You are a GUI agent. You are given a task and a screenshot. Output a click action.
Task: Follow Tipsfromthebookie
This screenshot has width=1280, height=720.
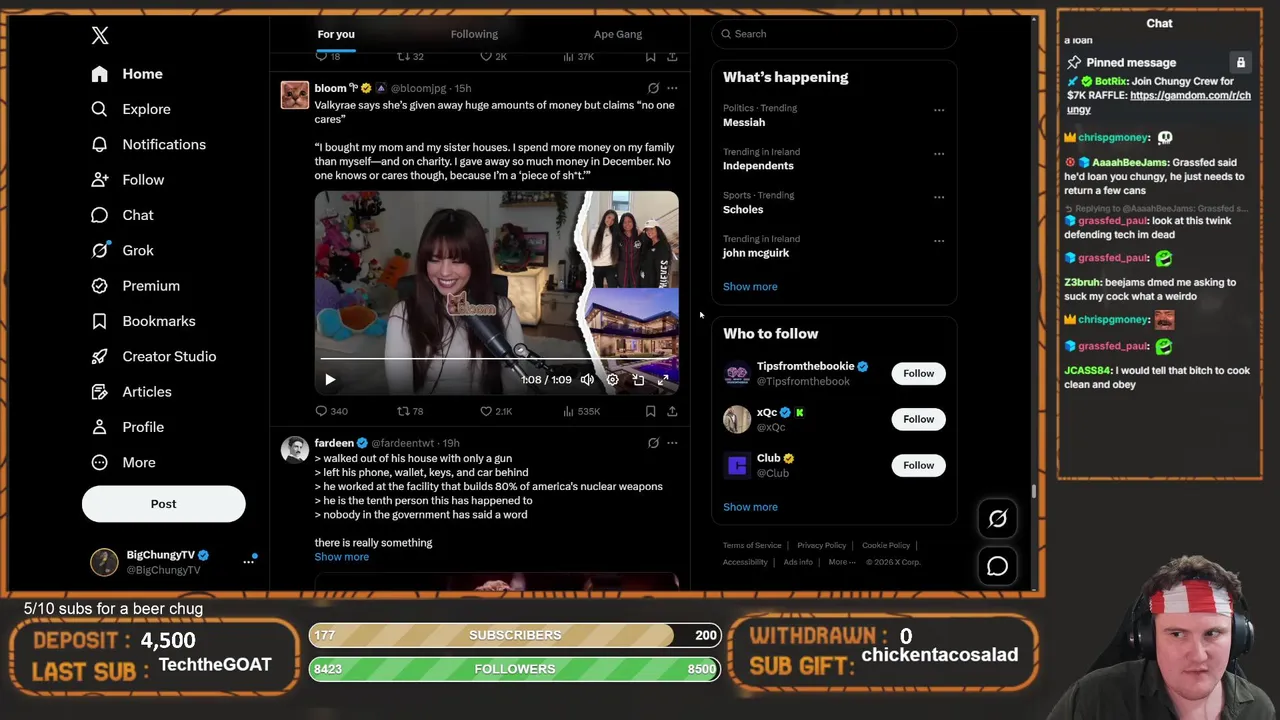point(918,373)
